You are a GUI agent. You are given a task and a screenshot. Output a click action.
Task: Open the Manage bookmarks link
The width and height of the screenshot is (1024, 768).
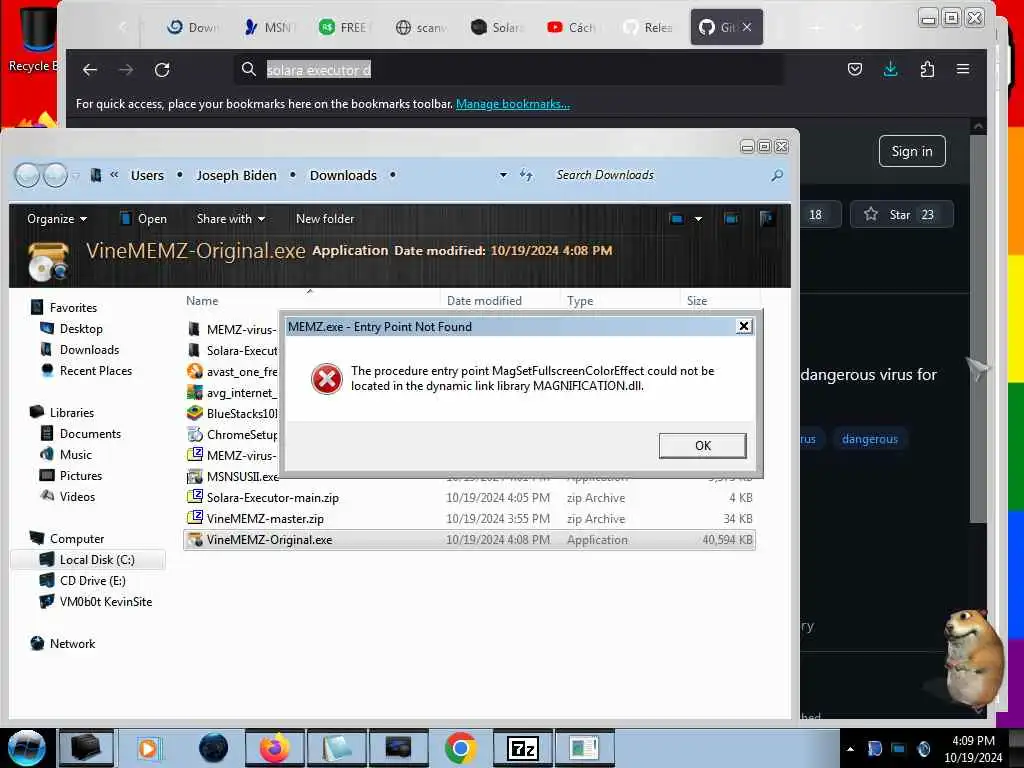point(513,104)
